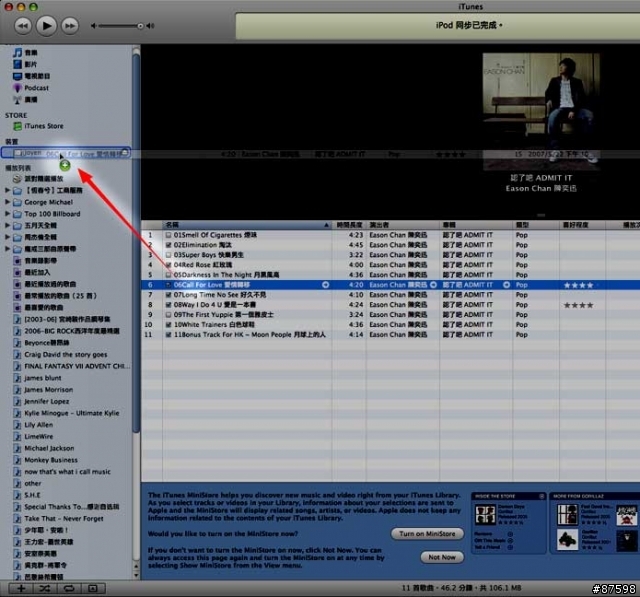Screen dimensions: 640x597
Task: Expand the 五月天全輯 folder
Action: pos(7,225)
